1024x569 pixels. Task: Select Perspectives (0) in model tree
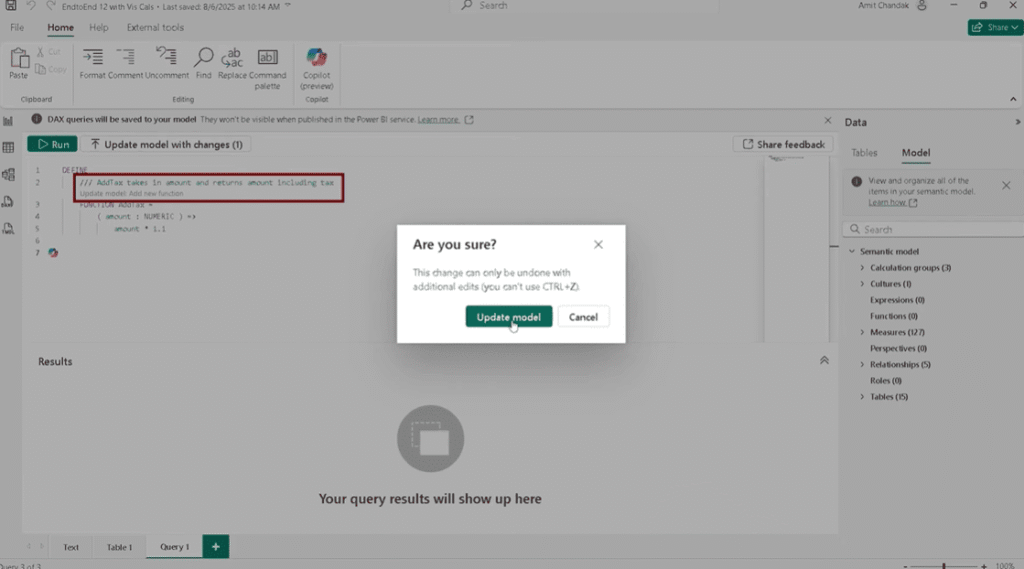pos(898,348)
